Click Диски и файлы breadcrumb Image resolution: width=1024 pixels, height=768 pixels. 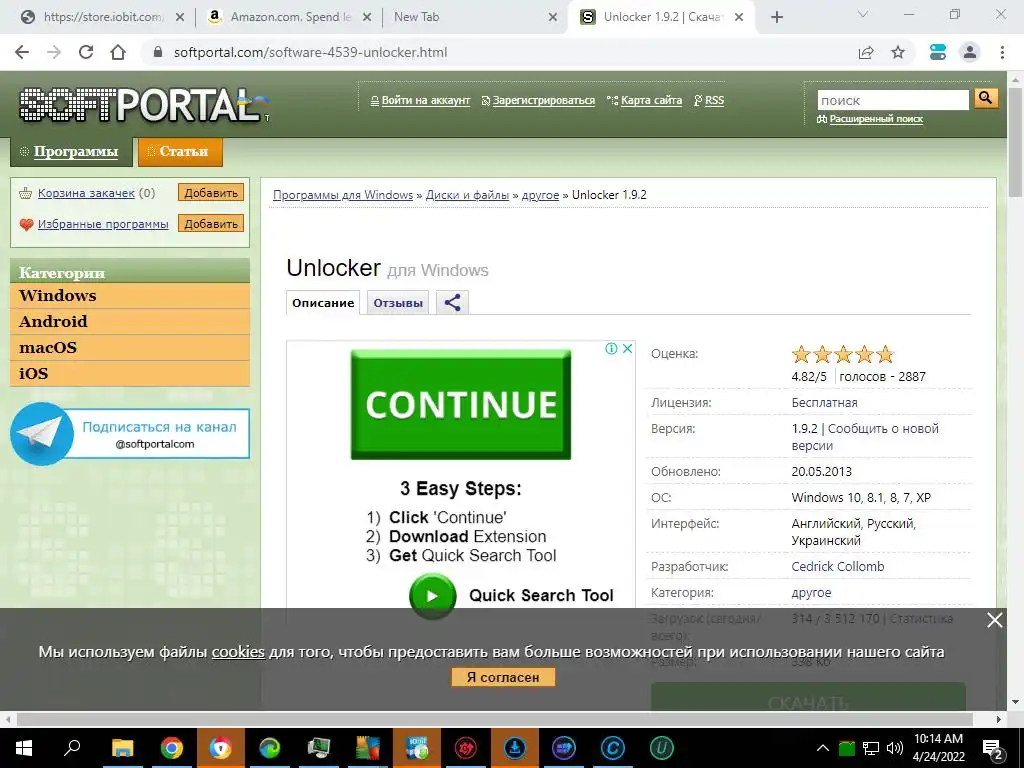click(x=468, y=195)
